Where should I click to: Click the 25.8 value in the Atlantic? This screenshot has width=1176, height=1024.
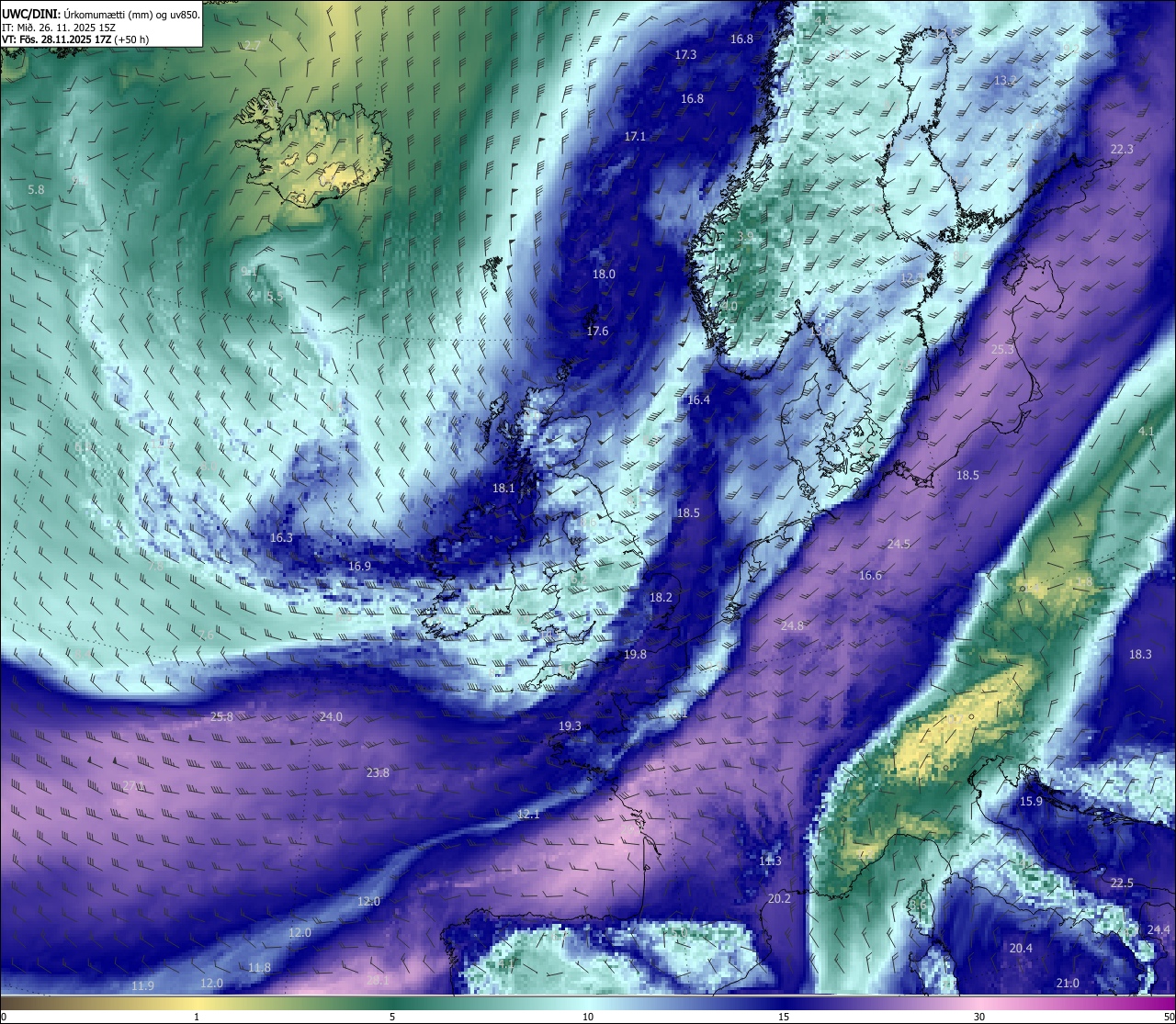[x=221, y=717]
